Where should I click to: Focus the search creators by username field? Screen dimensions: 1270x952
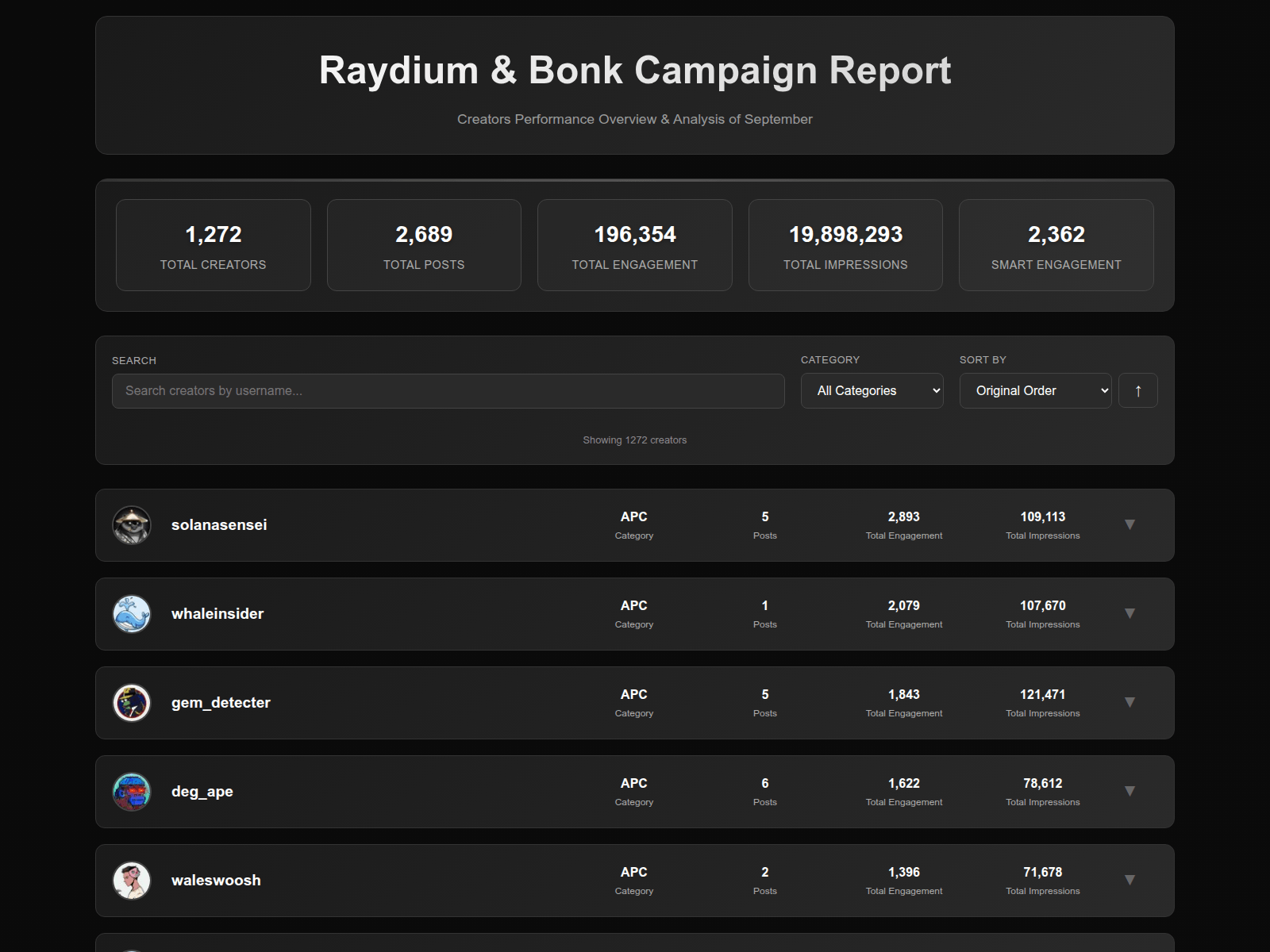click(448, 391)
